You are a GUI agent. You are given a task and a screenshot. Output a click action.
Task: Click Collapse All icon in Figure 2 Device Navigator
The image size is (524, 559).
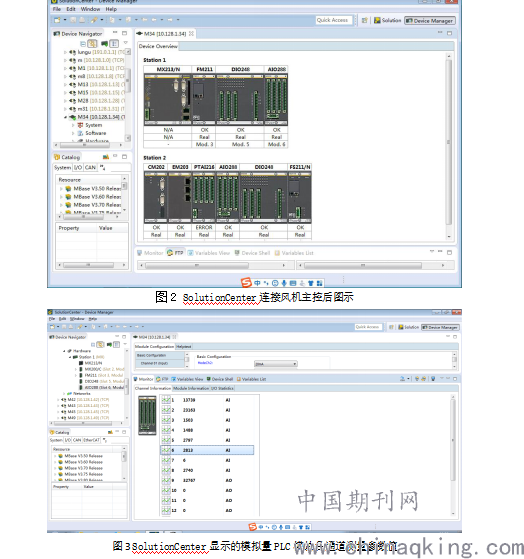(x=83, y=43)
